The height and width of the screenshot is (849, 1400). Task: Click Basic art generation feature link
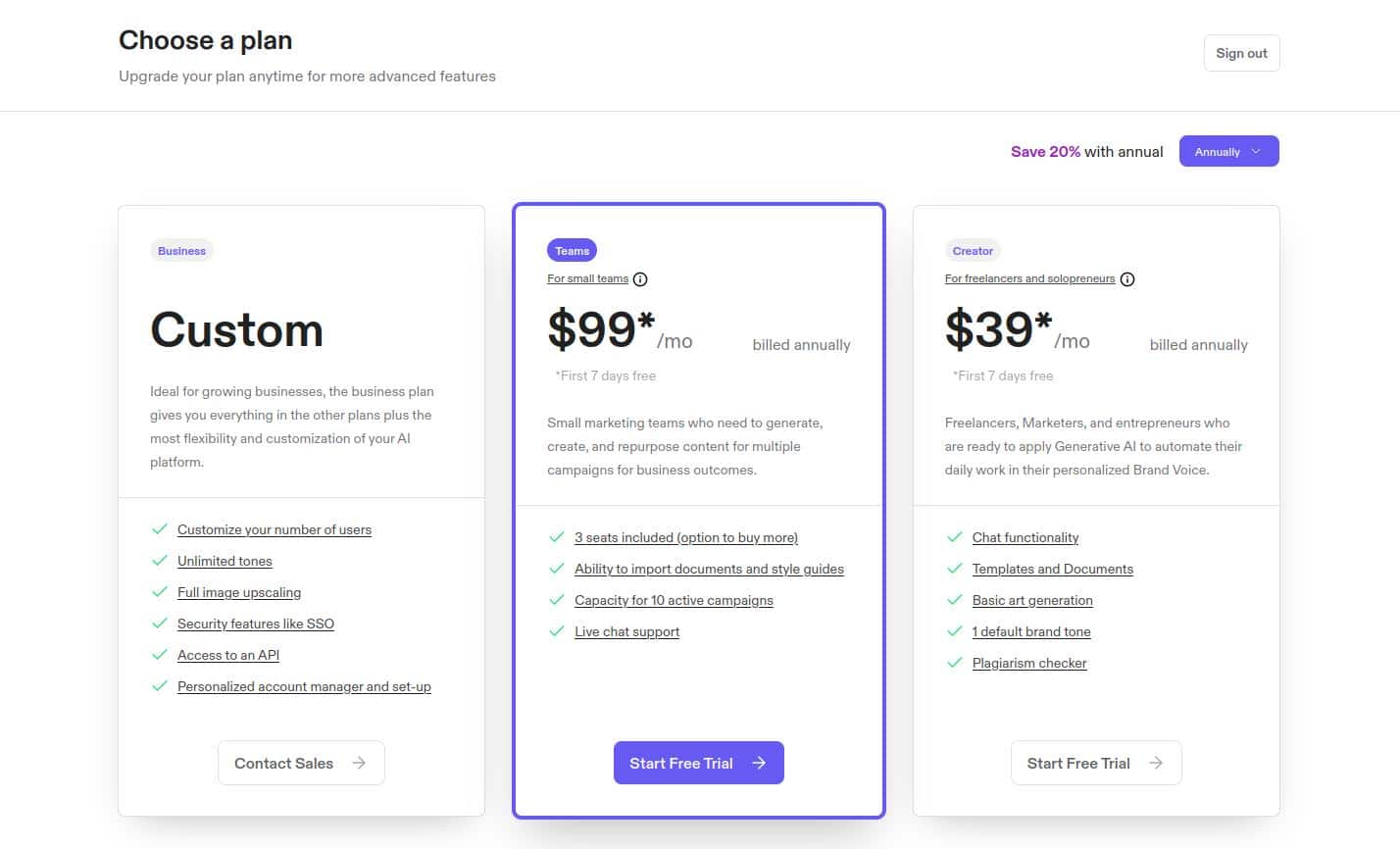1032,600
